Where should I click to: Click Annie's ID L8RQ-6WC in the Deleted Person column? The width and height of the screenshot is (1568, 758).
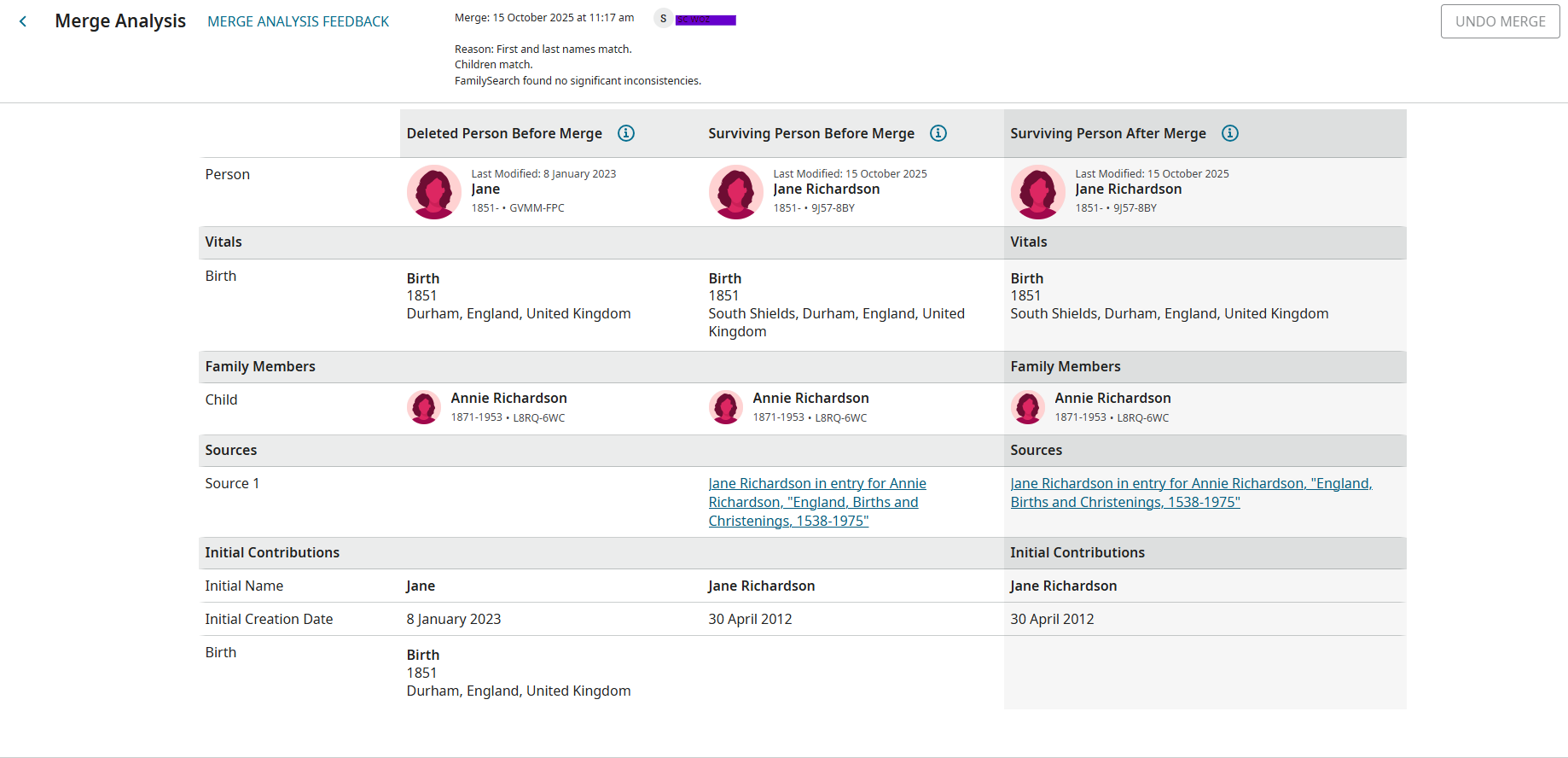click(x=539, y=418)
